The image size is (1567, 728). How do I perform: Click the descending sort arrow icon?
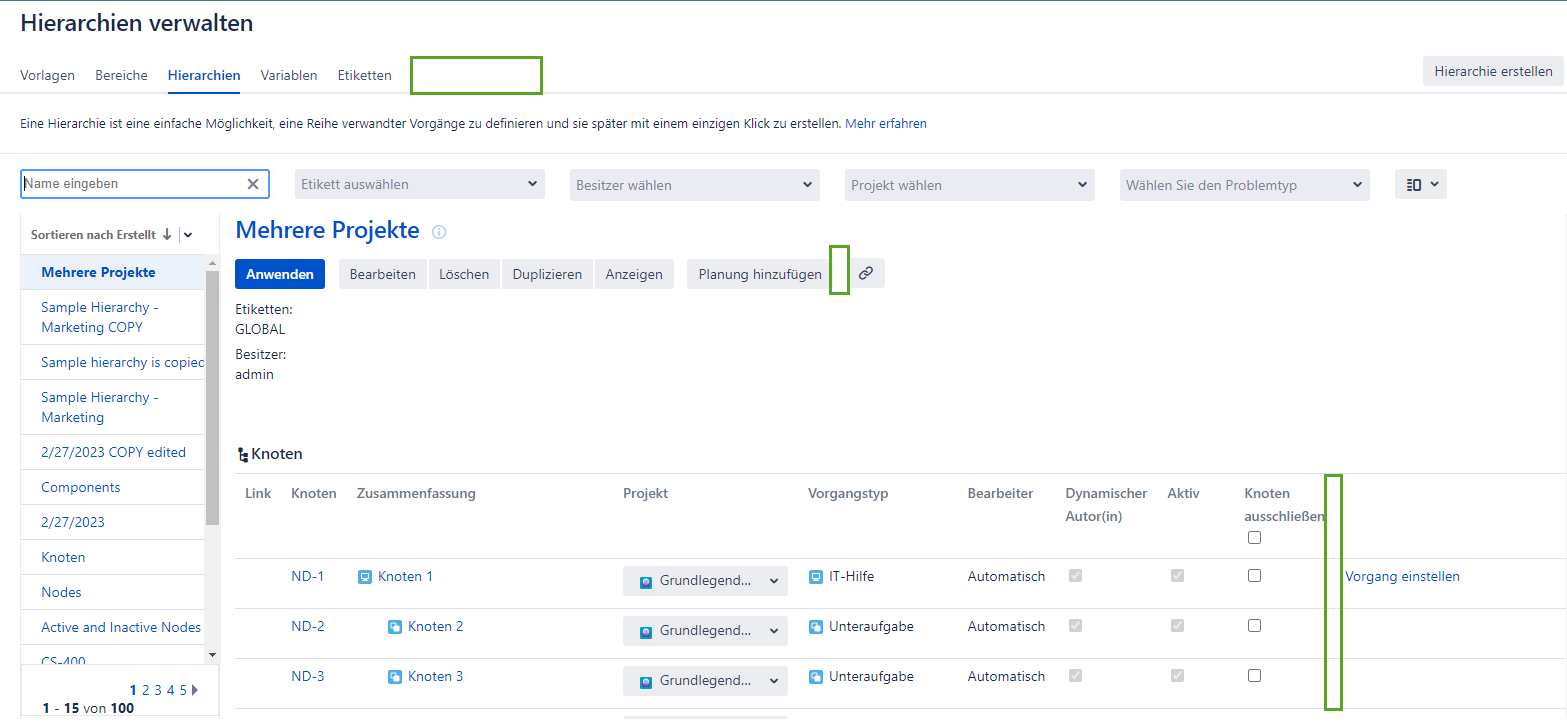click(167, 235)
